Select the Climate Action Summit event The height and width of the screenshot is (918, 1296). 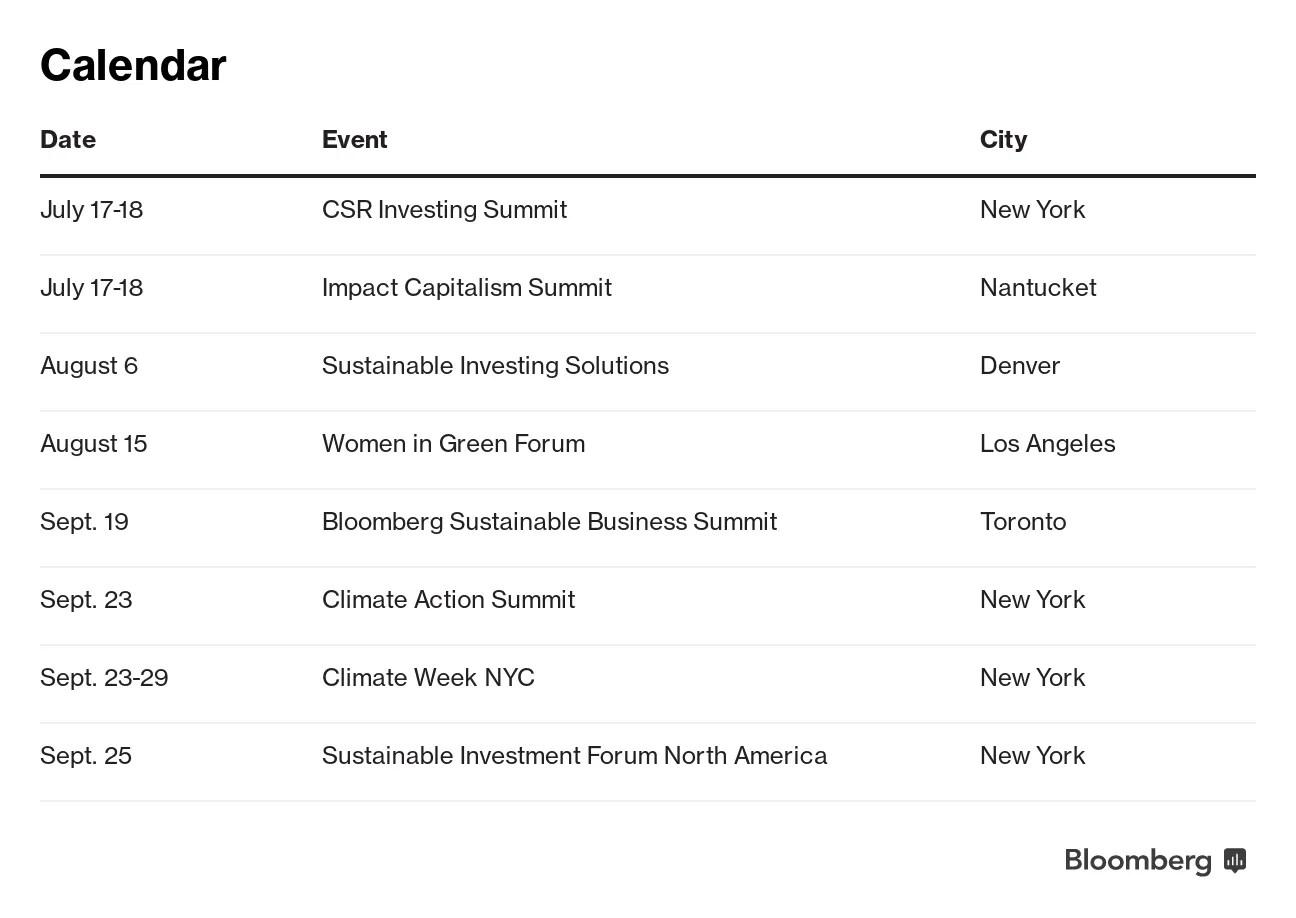(x=448, y=600)
